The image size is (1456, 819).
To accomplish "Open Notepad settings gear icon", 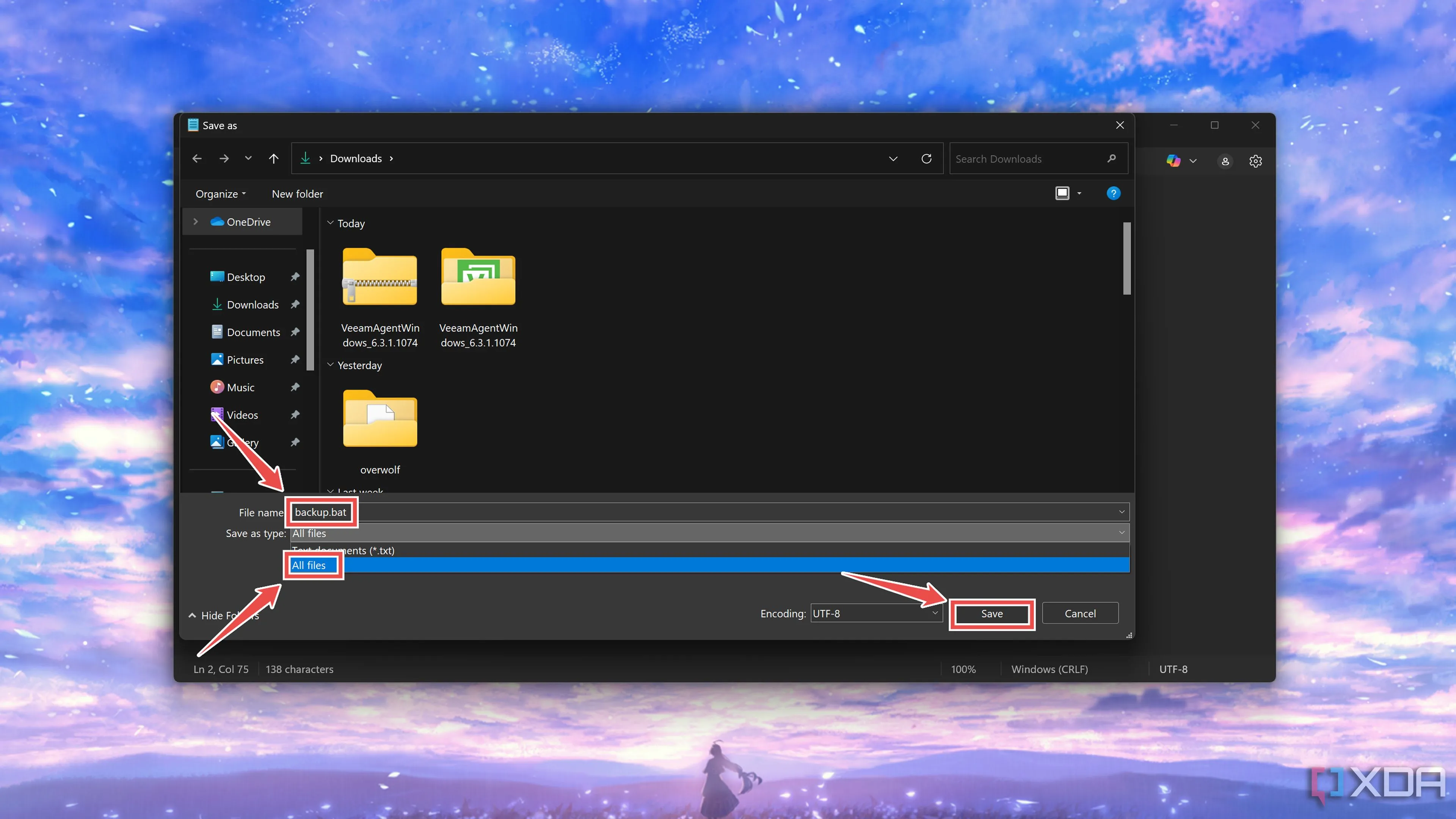I will (1255, 161).
